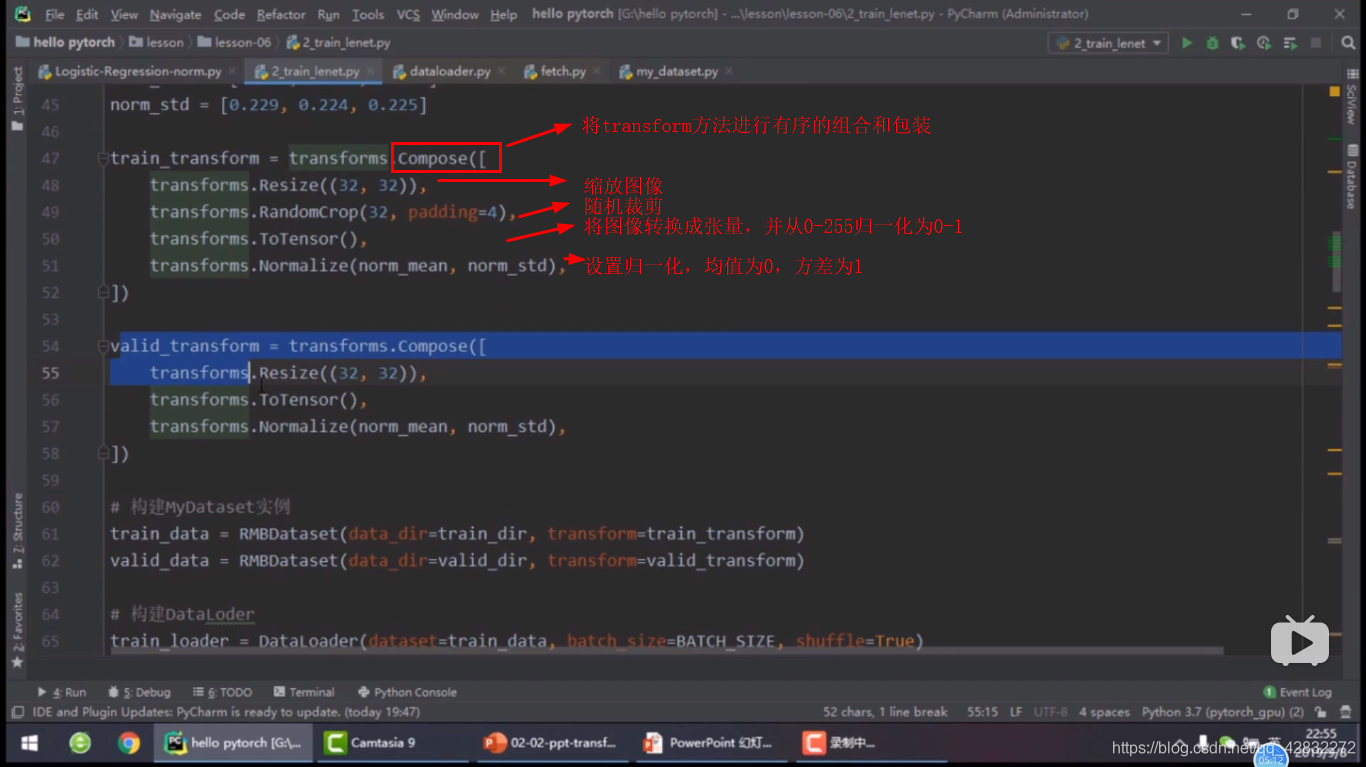Open the Help menu
This screenshot has height=767, width=1366.
[x=504, y=14]
